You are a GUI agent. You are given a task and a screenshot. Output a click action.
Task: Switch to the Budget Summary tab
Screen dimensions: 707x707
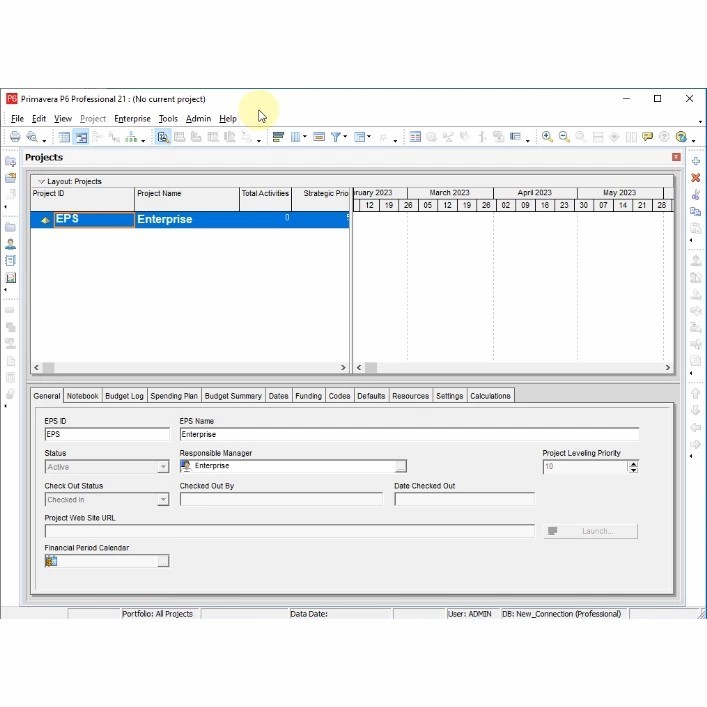click(x=233, y=396)
